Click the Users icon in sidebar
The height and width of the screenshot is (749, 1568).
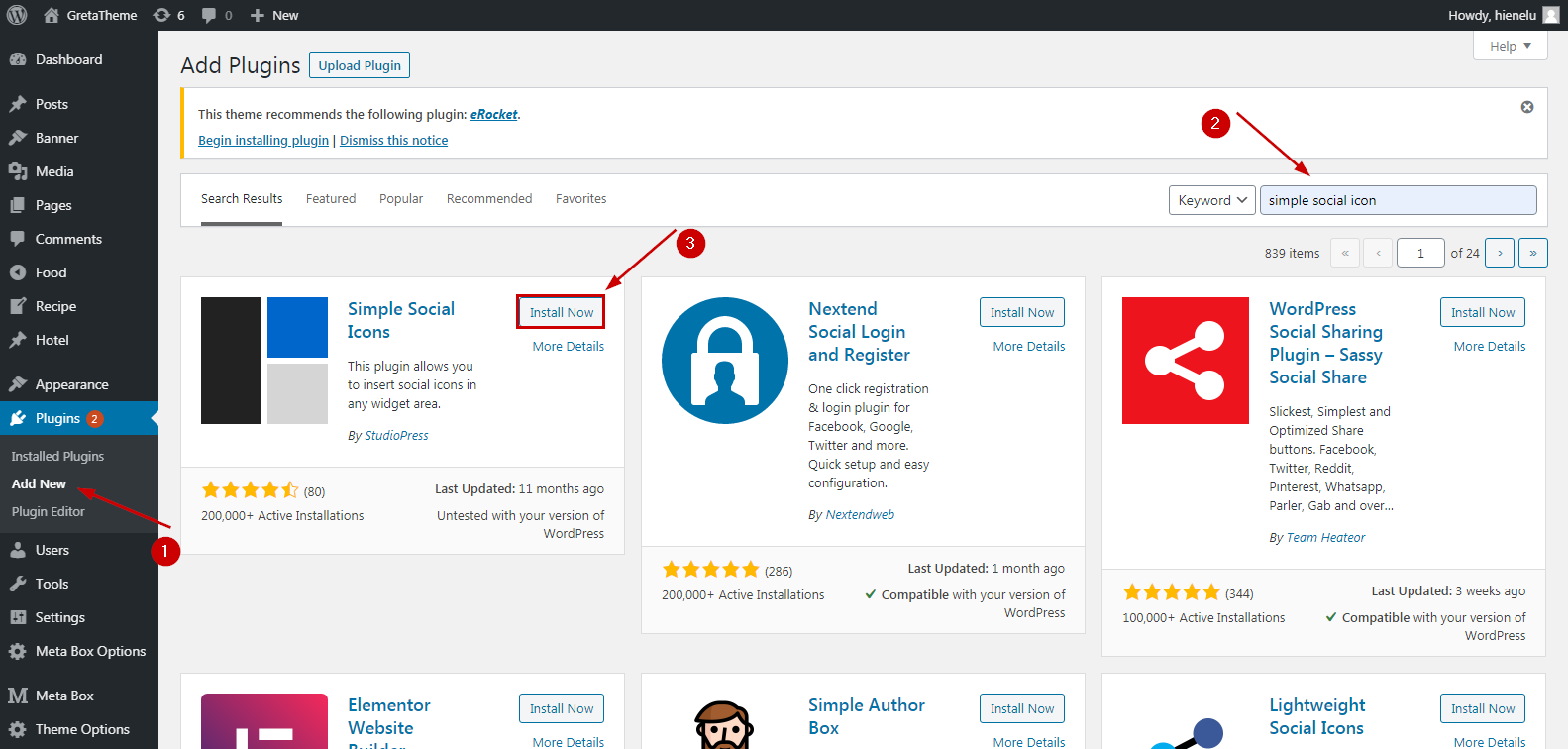pos(18,550)
